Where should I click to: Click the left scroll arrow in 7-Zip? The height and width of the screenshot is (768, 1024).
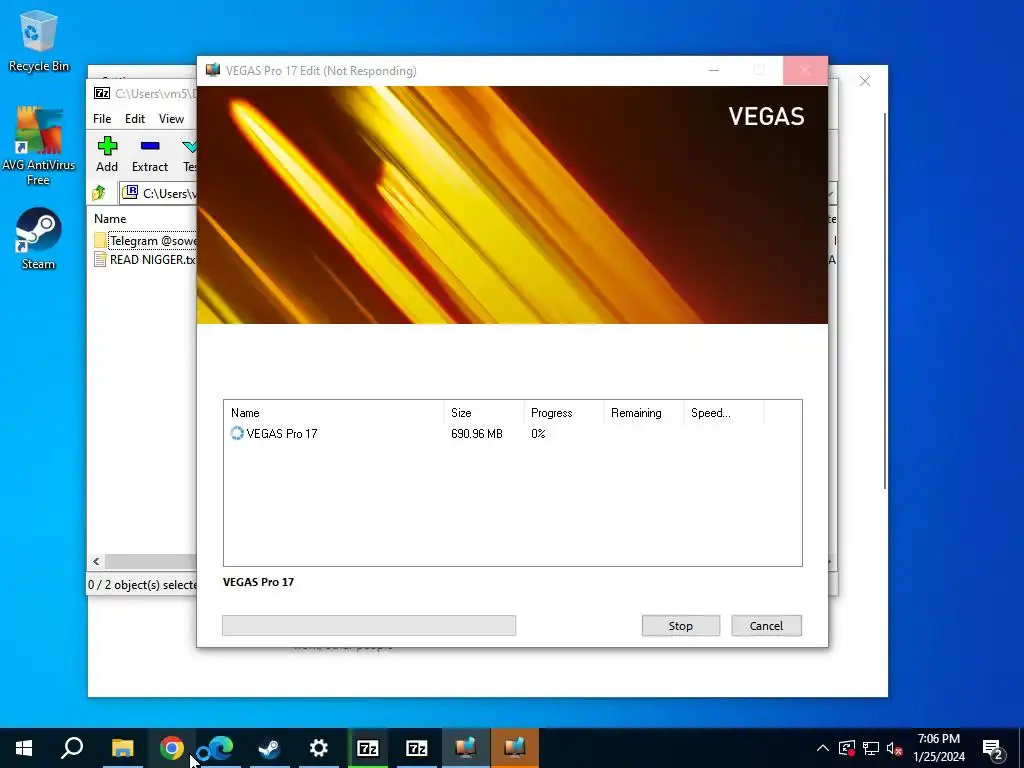coord(97,562)
